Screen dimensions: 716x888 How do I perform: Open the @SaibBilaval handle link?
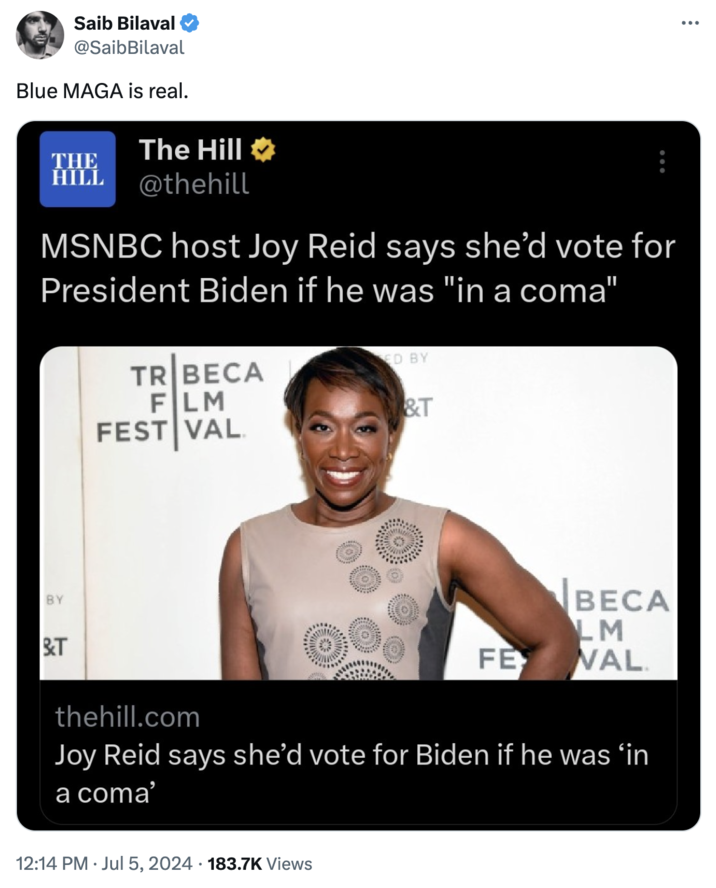(x=129, y=48)
